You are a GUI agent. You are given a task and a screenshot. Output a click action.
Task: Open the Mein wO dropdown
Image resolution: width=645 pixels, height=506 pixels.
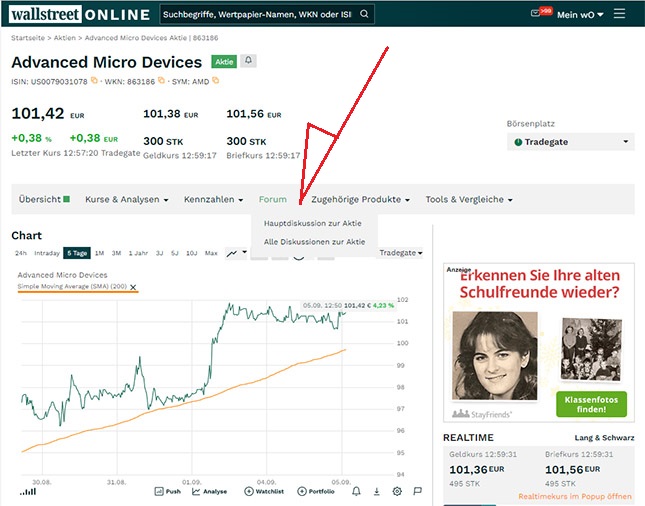click(580, 15)
